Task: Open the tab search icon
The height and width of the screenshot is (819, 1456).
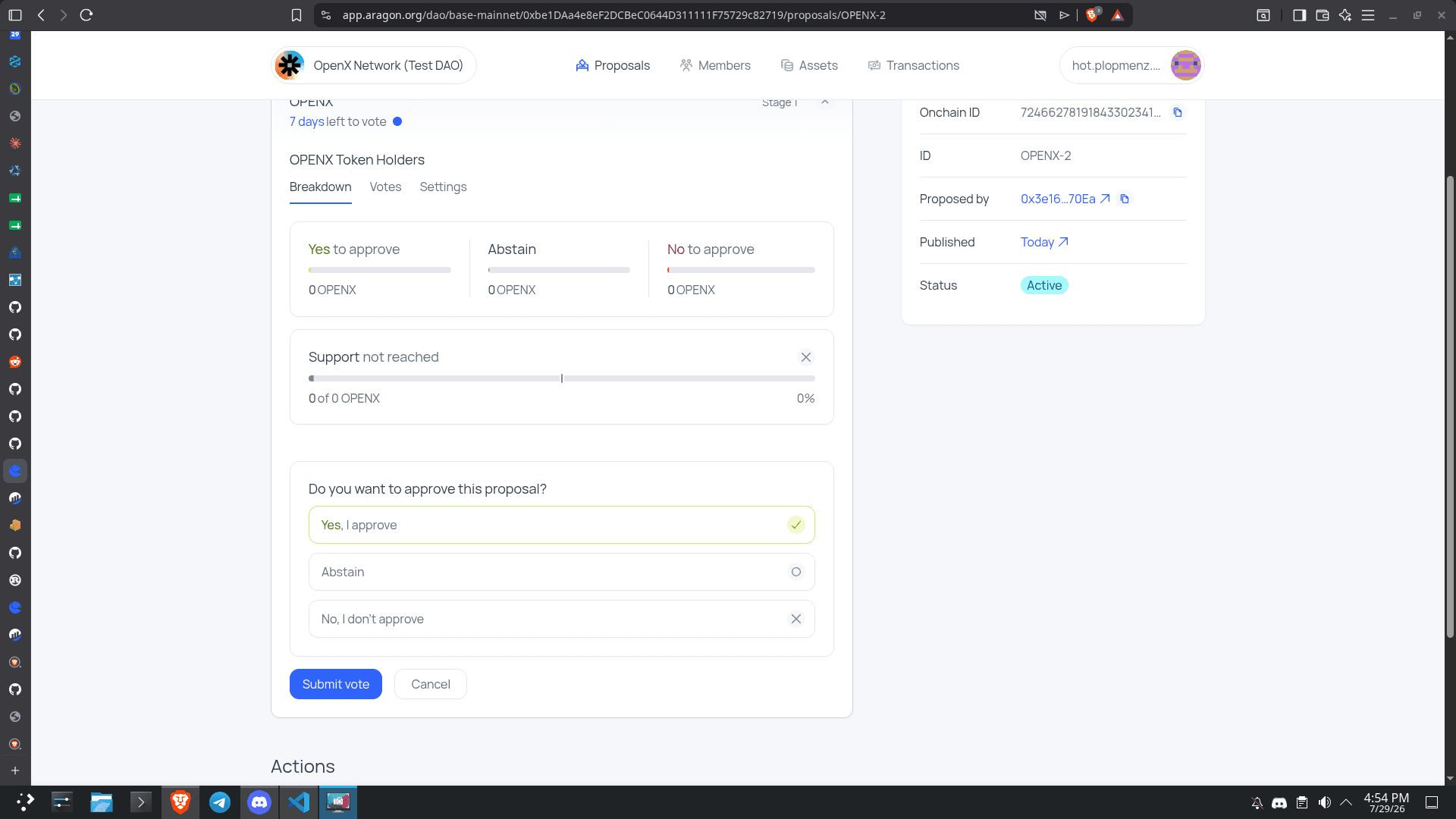Action: 1263,15
